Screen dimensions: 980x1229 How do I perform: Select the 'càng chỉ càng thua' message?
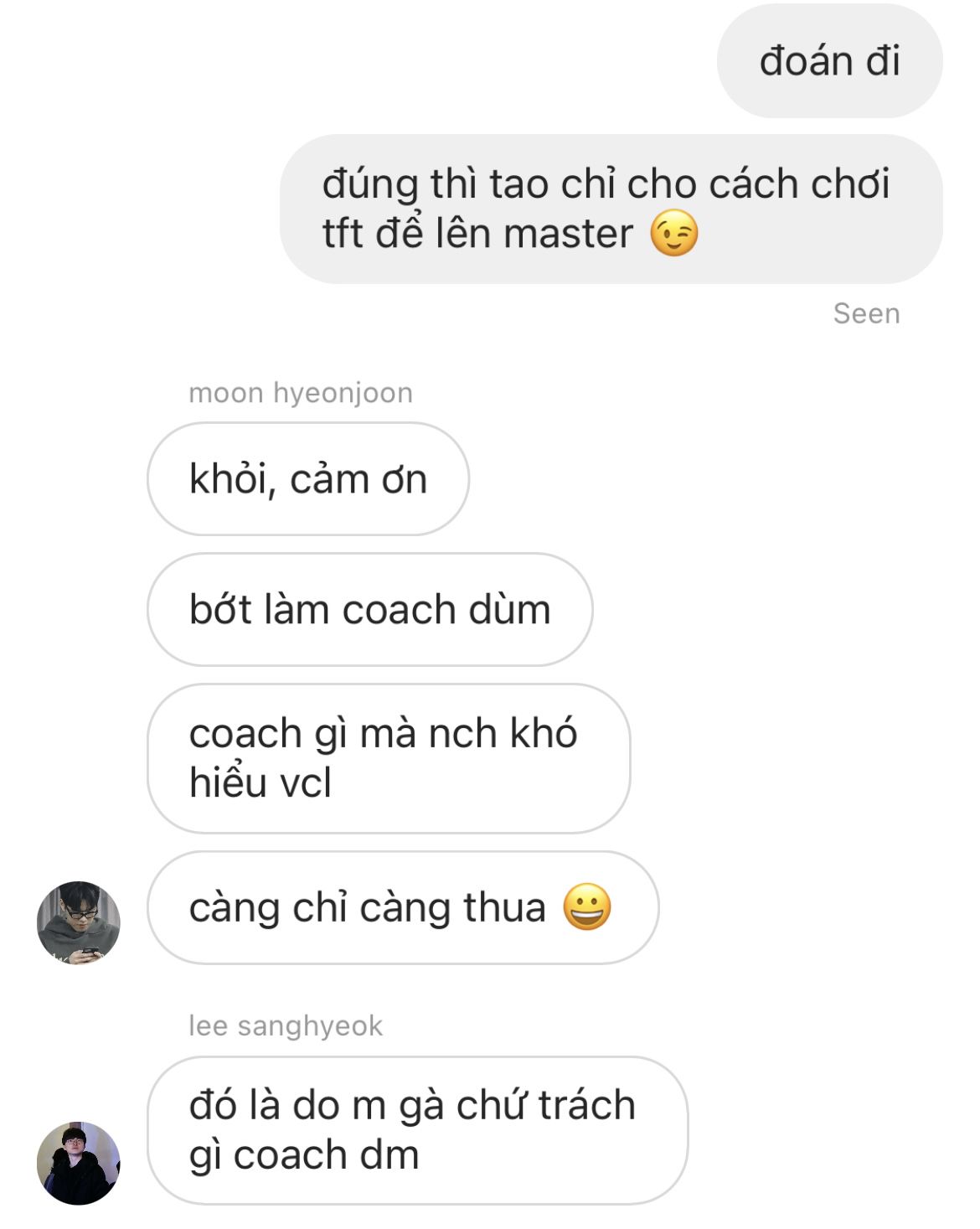tap(403, 907)
